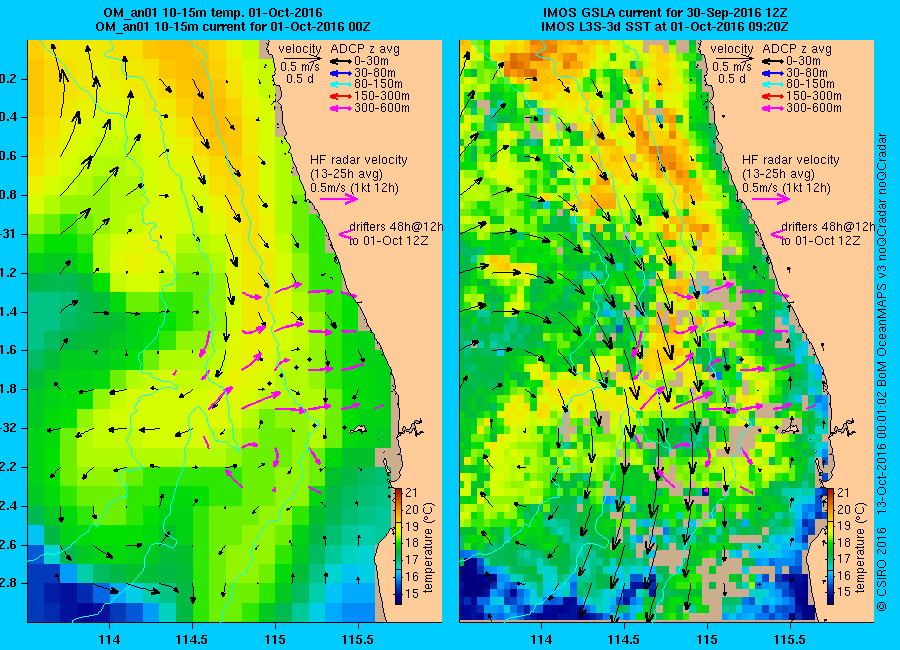Click the black 0-30m legend arrow in right panel
Image resolution: width=900 pixels, height=650 pixels.
click(x=773, y=61)
